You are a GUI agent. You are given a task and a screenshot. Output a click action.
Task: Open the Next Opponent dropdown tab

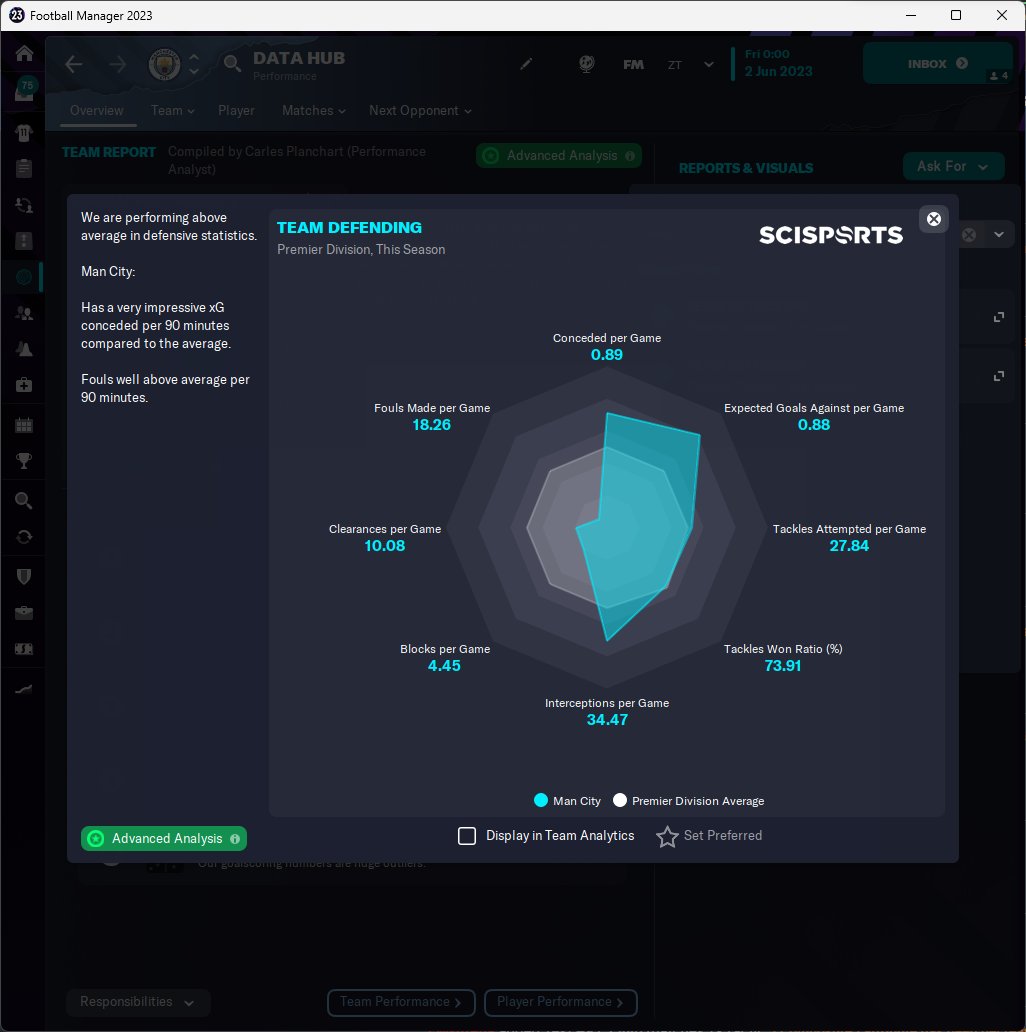[x=420, y=111]
